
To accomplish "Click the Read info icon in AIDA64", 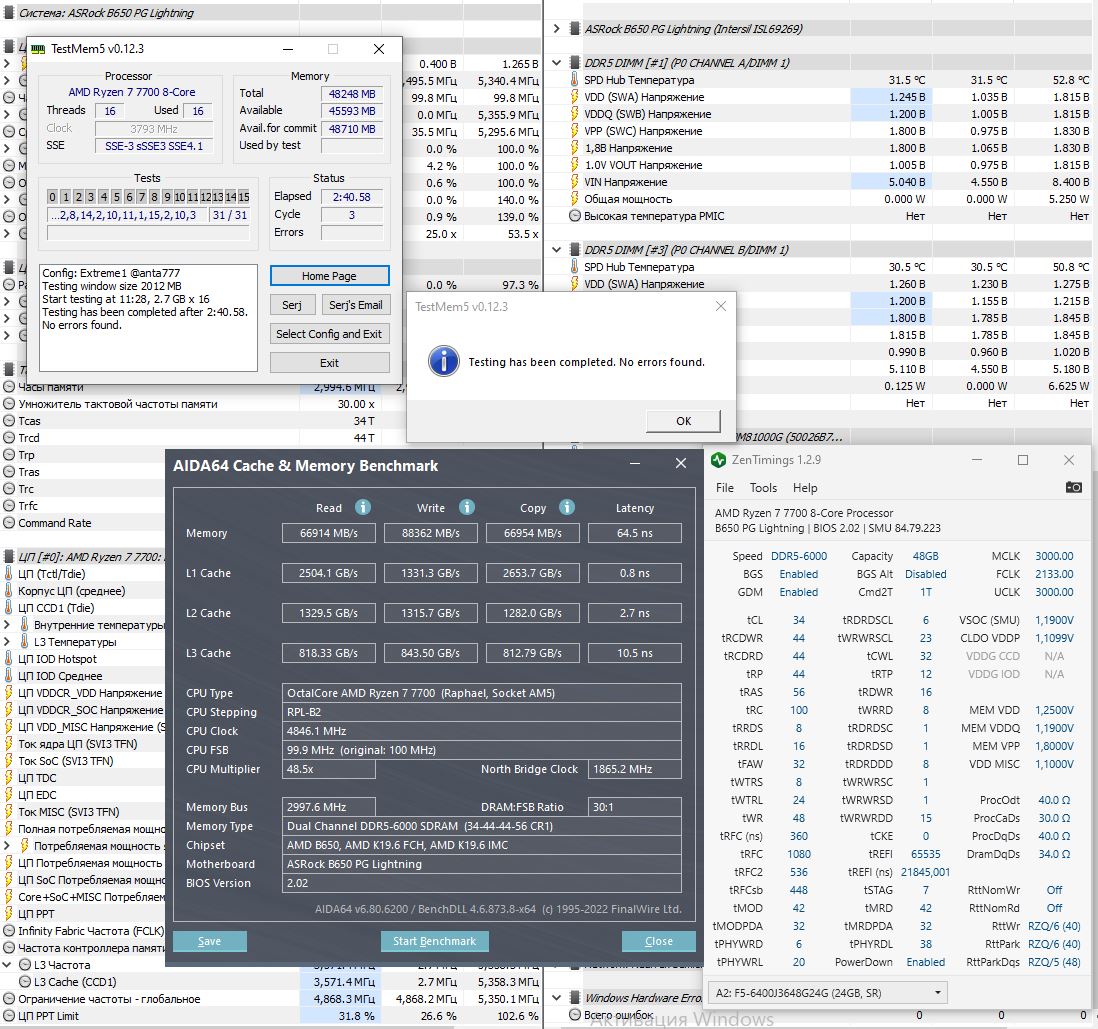I will pos(363,507).
